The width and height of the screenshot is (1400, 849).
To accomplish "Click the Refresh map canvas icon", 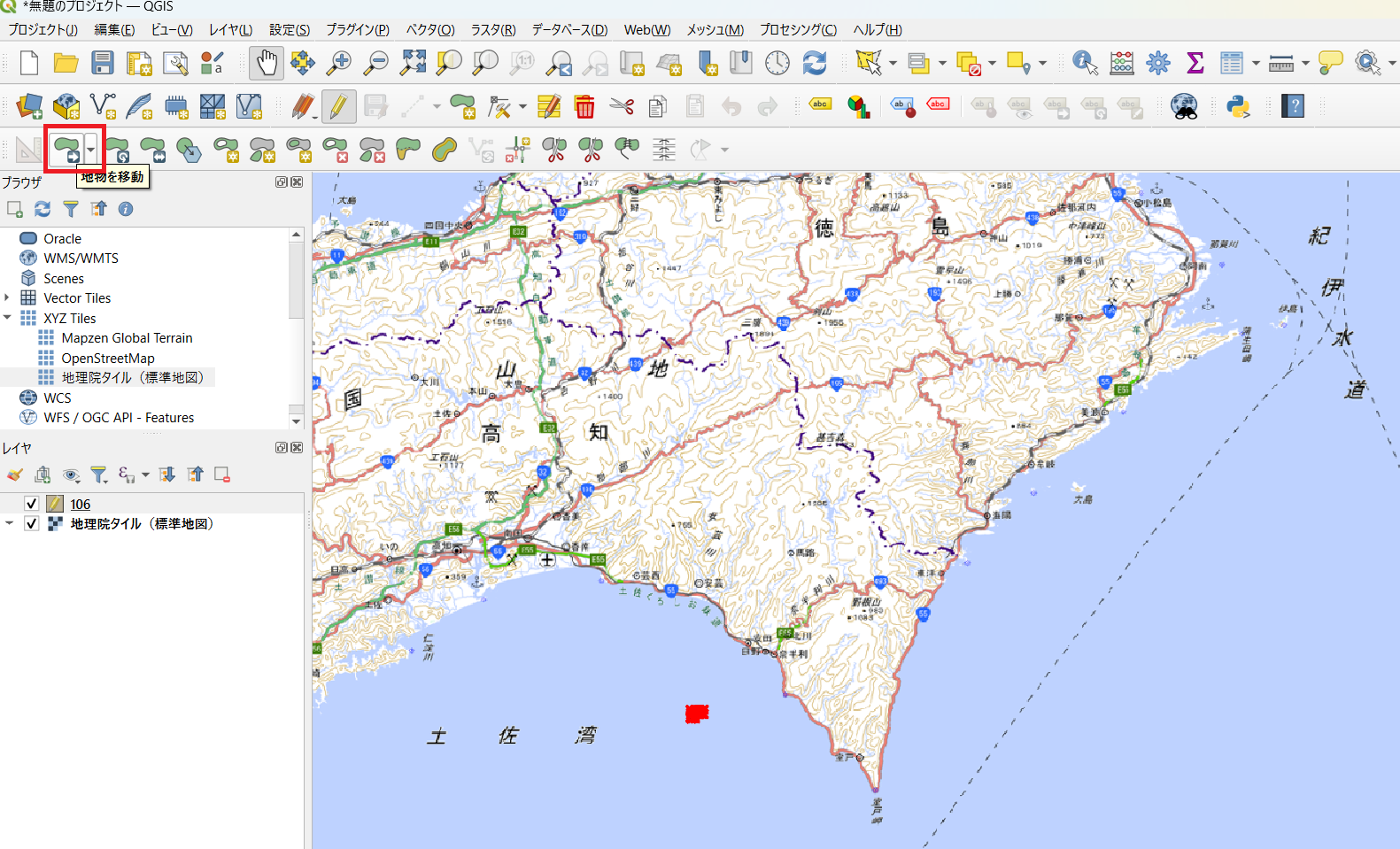I will (814, 63).
